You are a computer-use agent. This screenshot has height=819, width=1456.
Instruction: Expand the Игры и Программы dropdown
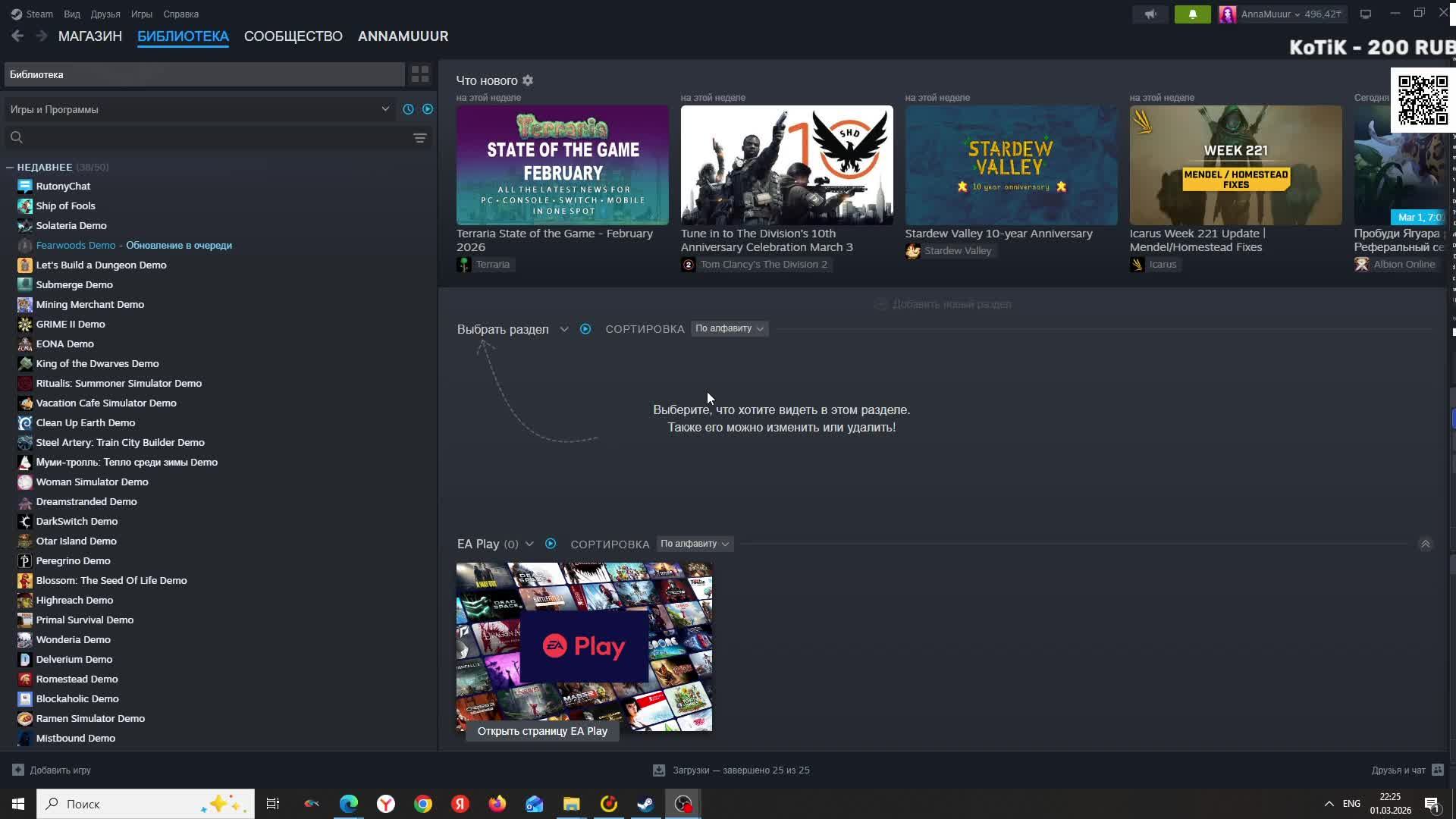384,109
